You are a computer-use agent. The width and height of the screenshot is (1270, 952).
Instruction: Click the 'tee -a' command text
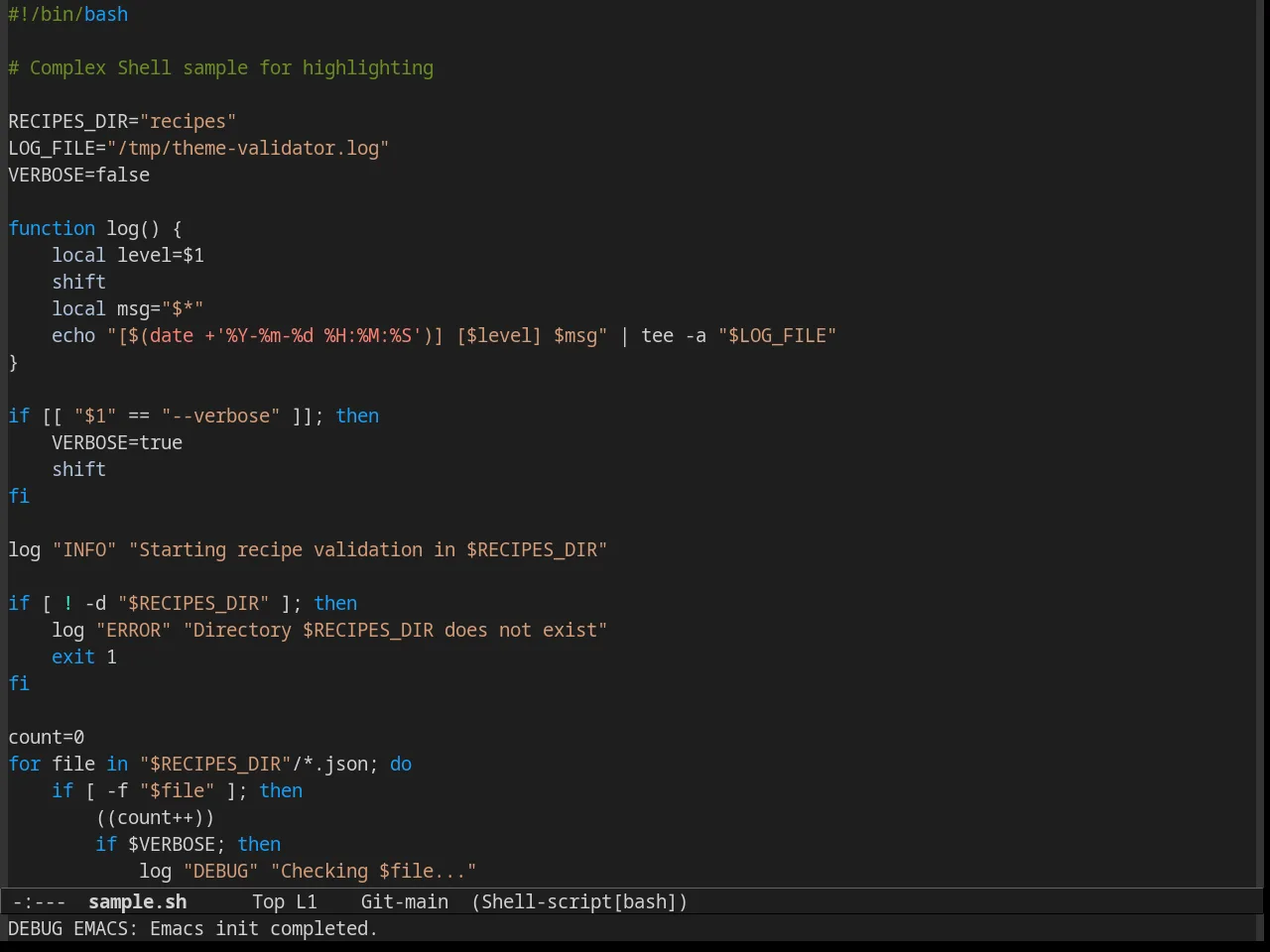click(674, 335)
